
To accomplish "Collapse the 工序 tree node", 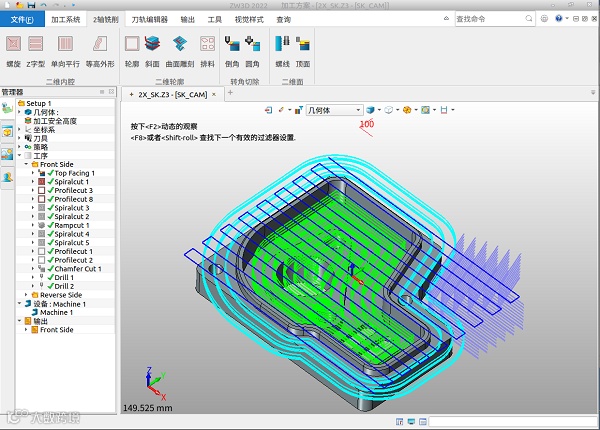I will tap(20, 155).
